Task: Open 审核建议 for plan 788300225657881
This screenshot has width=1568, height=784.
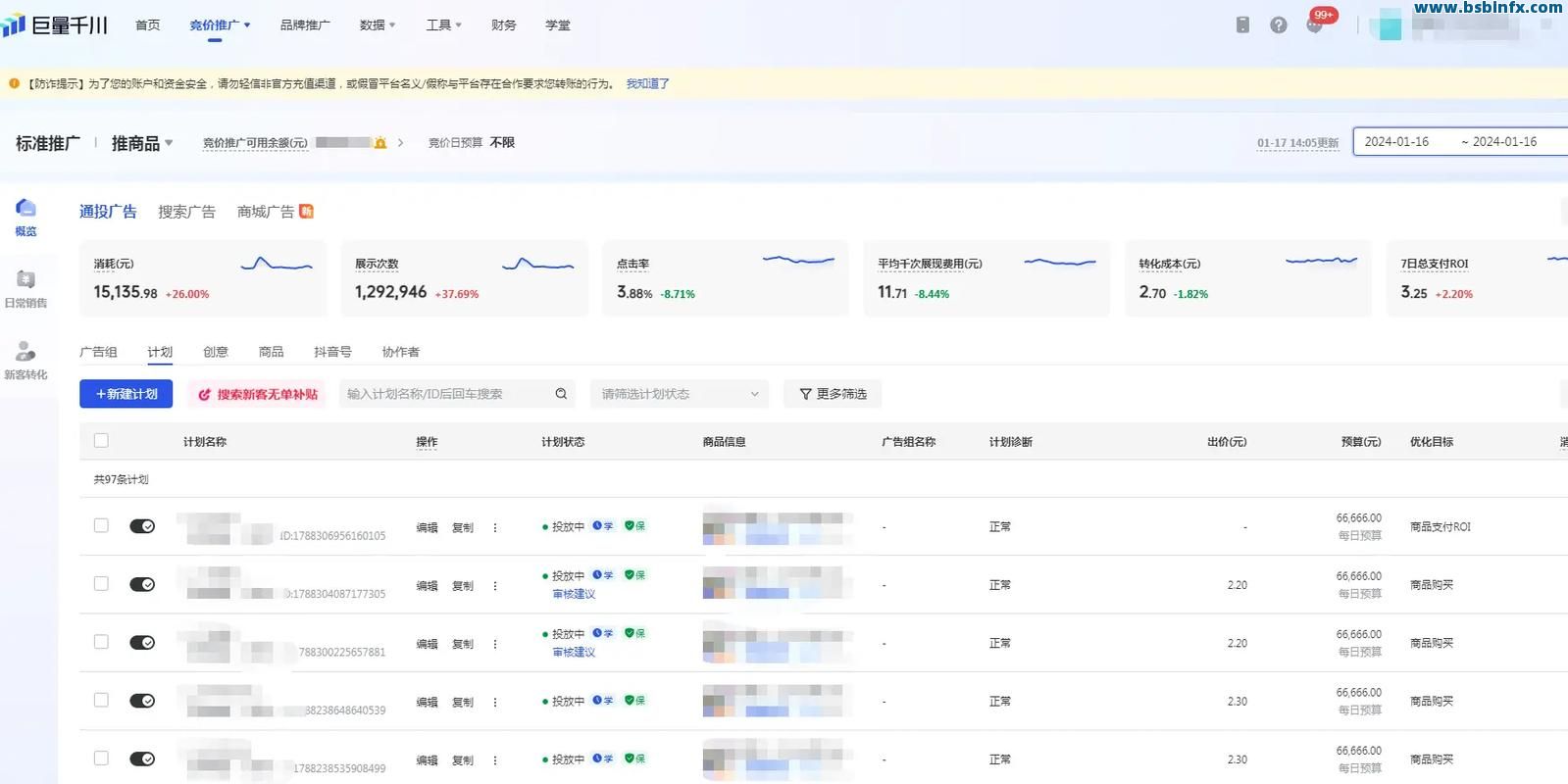Action: [574, 652]
